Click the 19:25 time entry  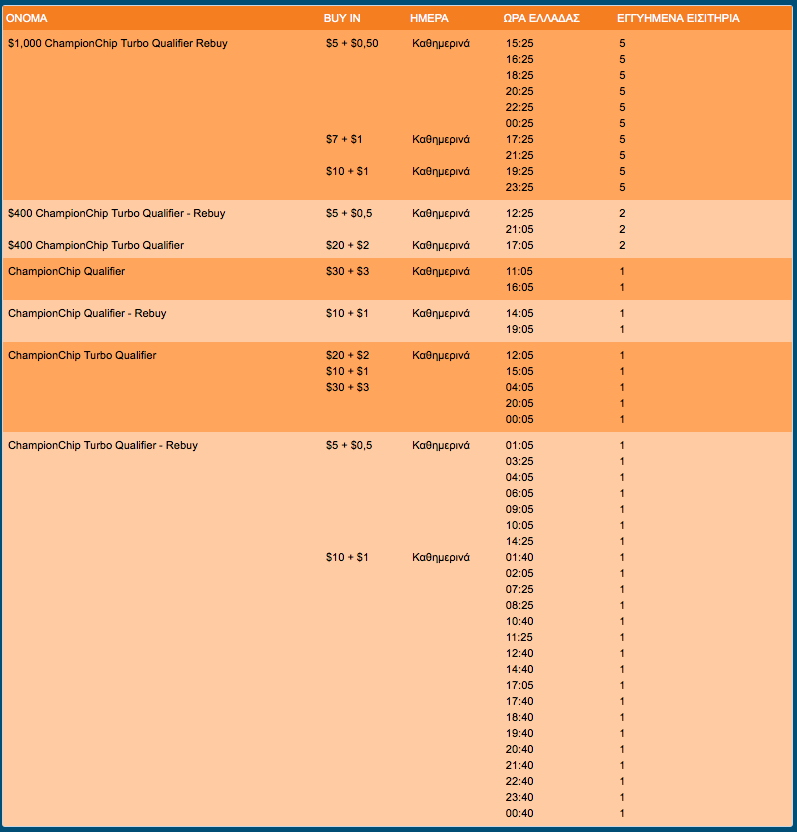[x=519, y=171]
